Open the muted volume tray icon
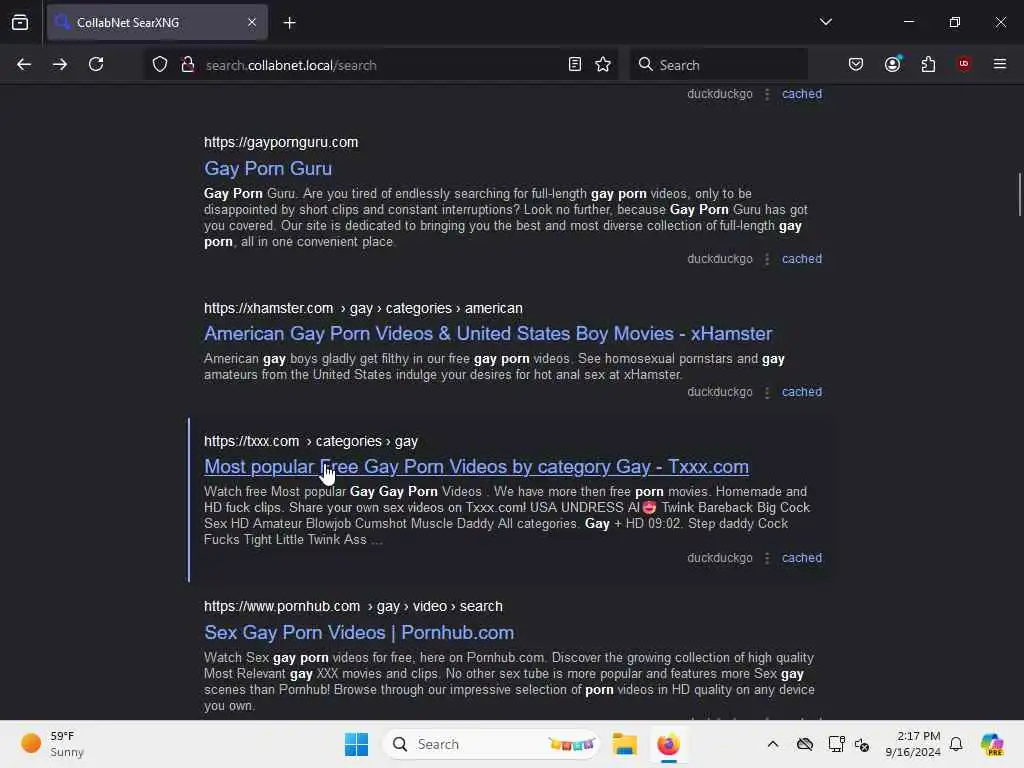 coord(862,744)
